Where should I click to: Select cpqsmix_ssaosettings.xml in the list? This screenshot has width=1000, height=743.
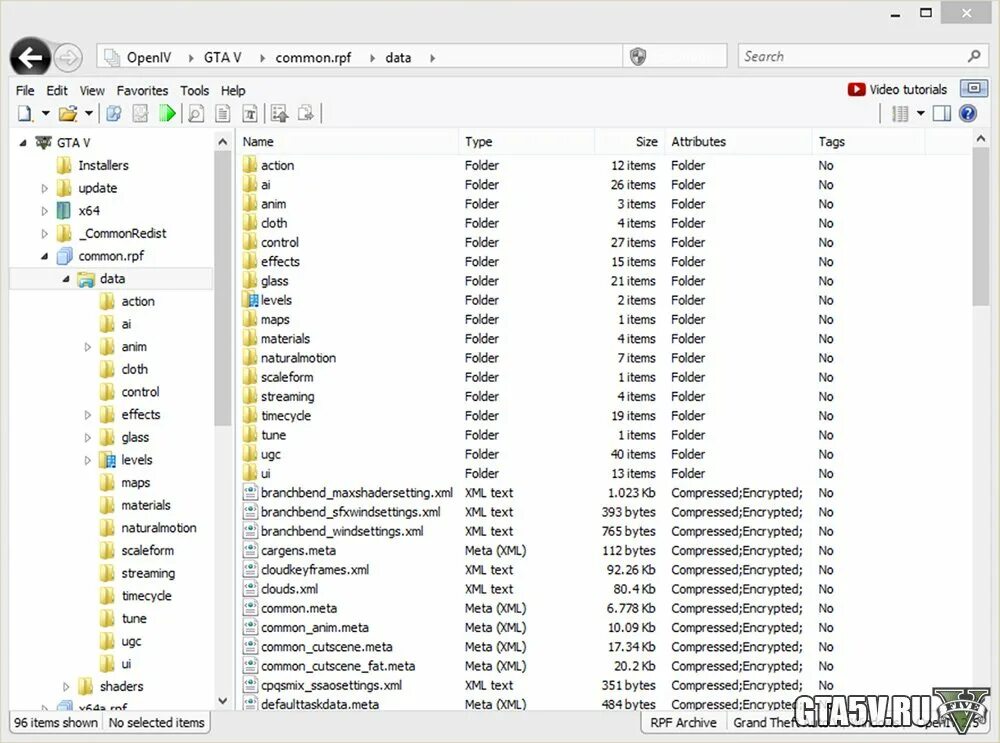(x=331, y=686)
